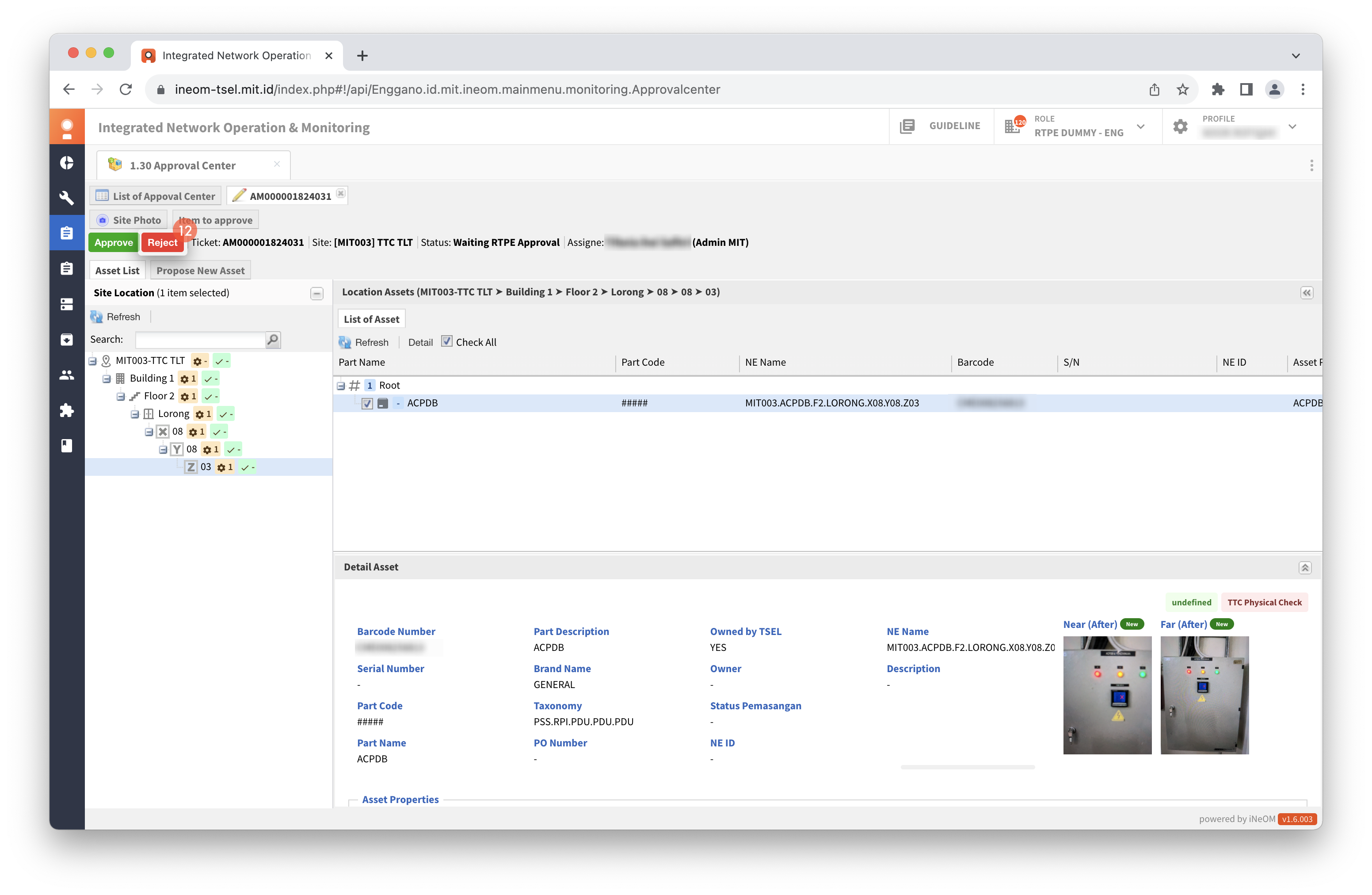Collapse the Building 1 tree node
1372x895 pixels.
(x=107, y=379)
